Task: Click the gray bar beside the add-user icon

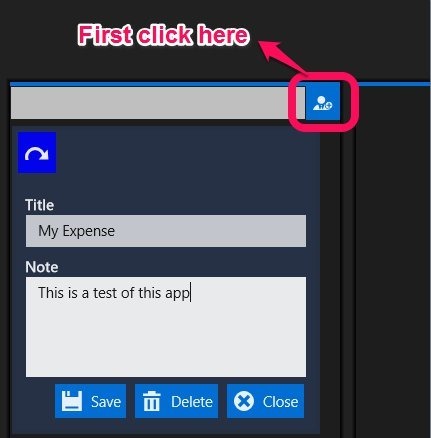Action: pyautogui.click(x=158, y=103)
